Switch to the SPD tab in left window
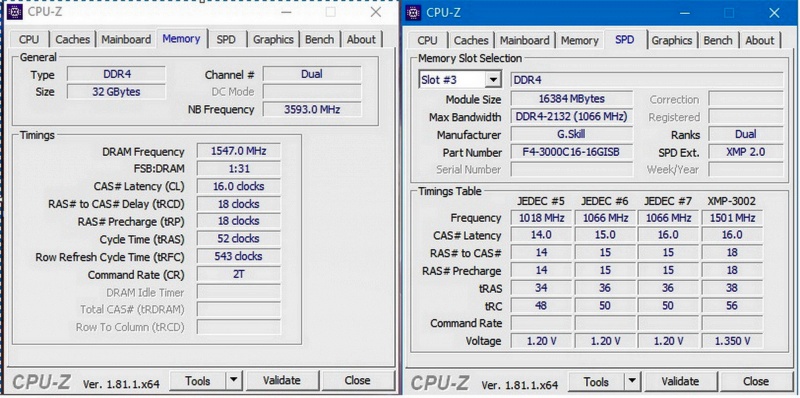Viewport: 800px width, 398px height. (x=226, y=39)
